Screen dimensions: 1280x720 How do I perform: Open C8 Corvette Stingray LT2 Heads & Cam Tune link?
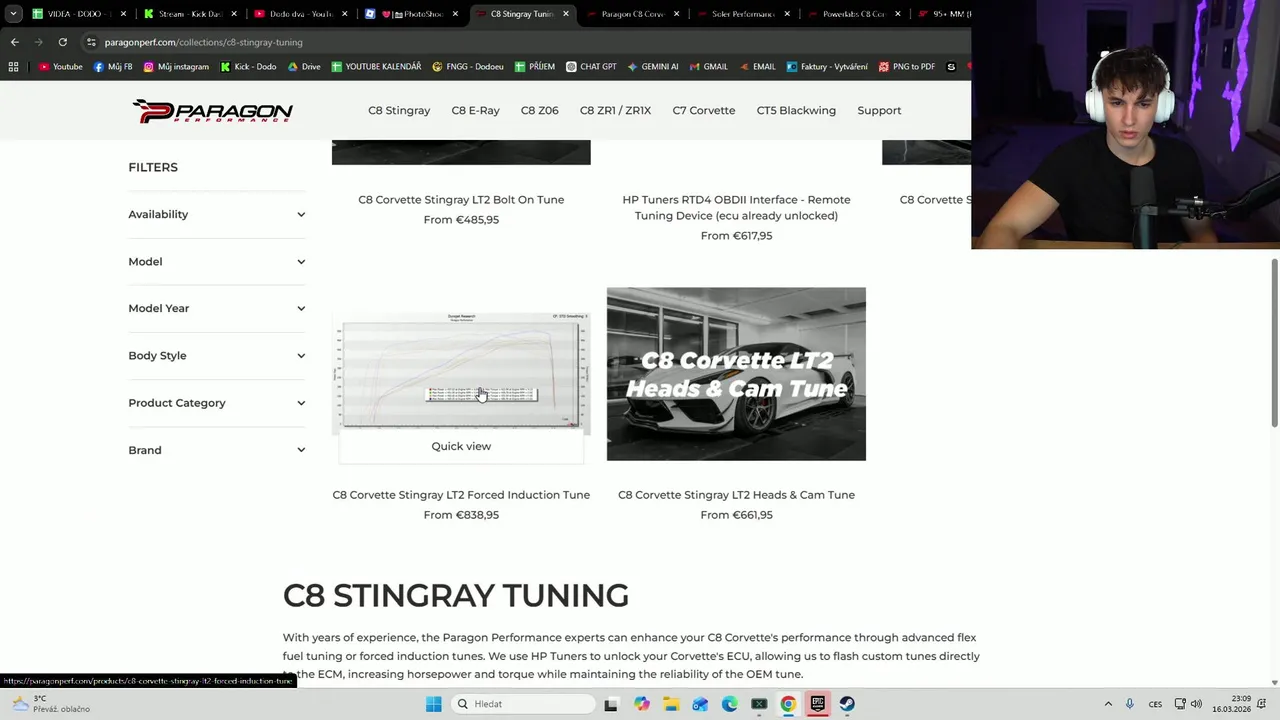click(x=736, y=495)
